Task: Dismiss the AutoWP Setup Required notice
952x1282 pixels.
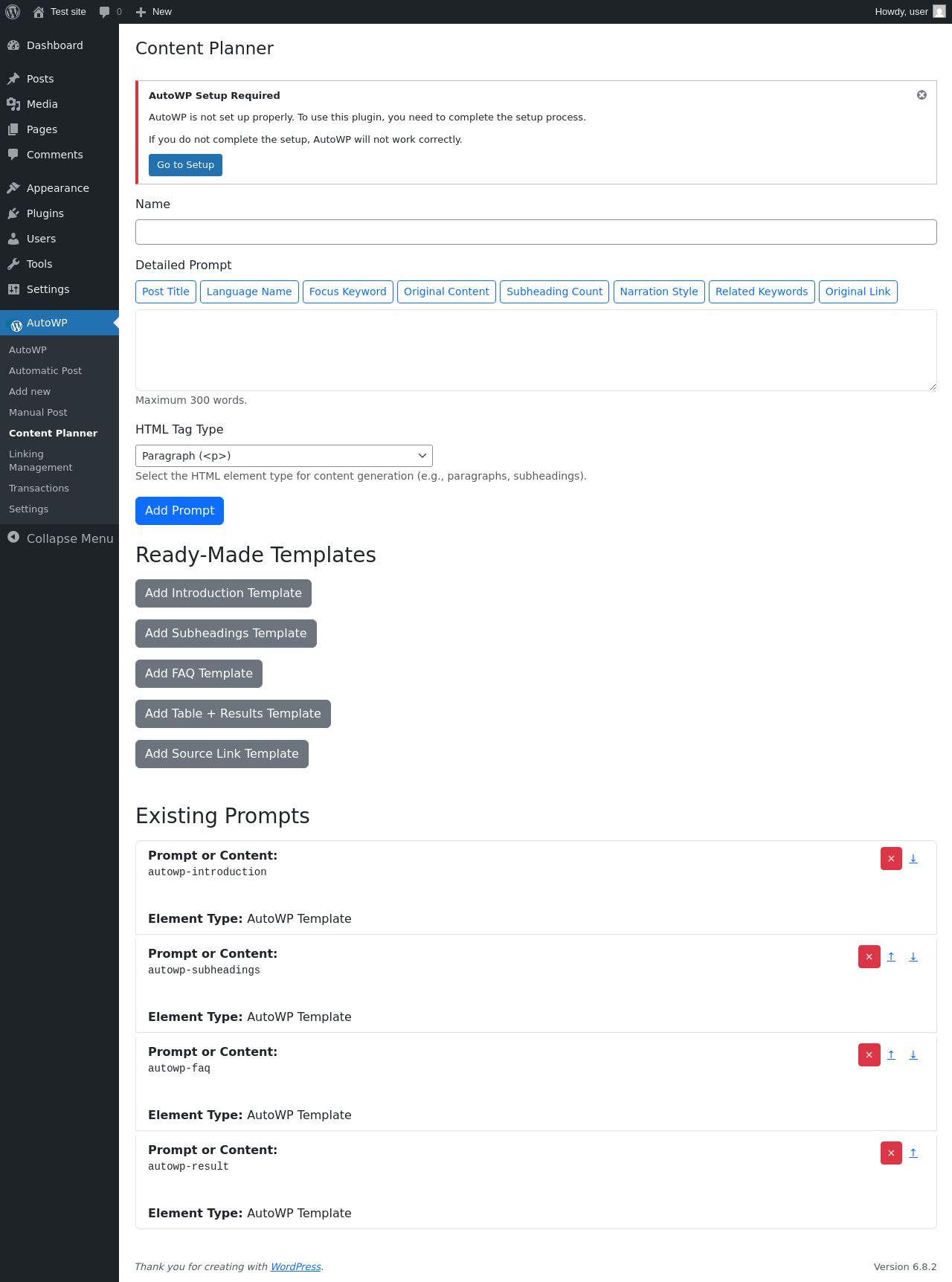Action: tap(922, 95)
